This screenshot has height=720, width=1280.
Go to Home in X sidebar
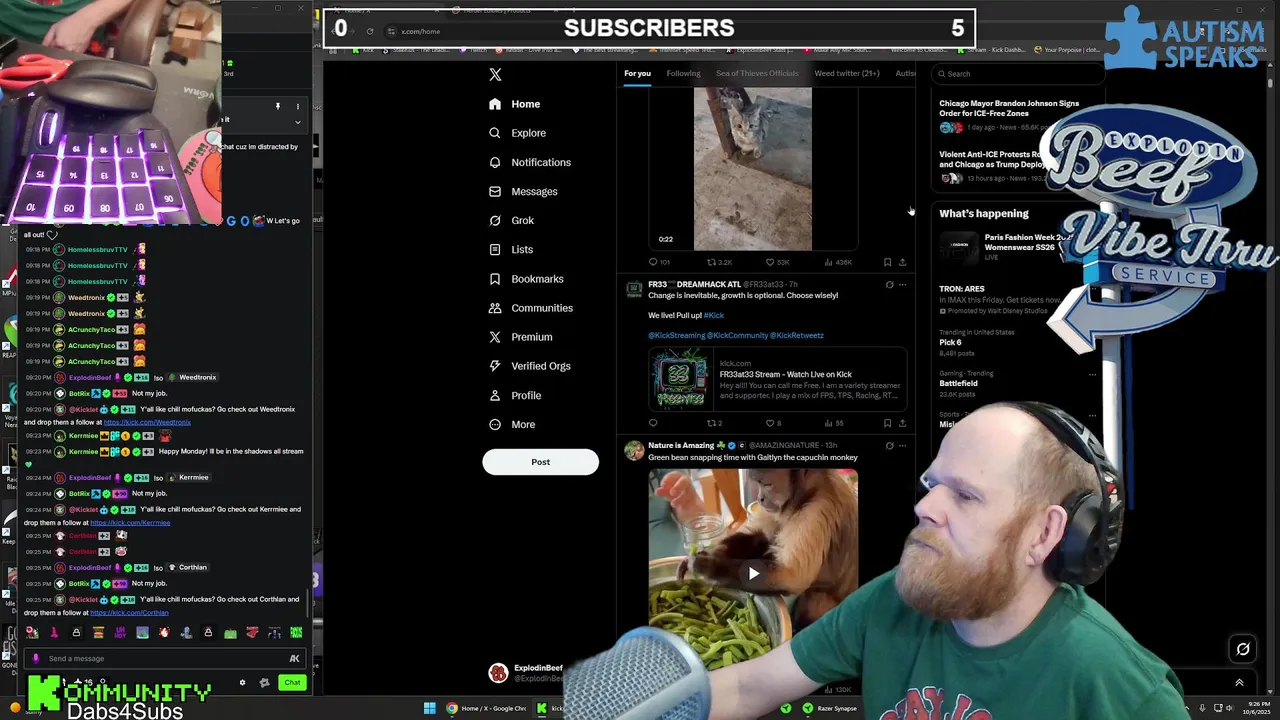tap(514, 104)
